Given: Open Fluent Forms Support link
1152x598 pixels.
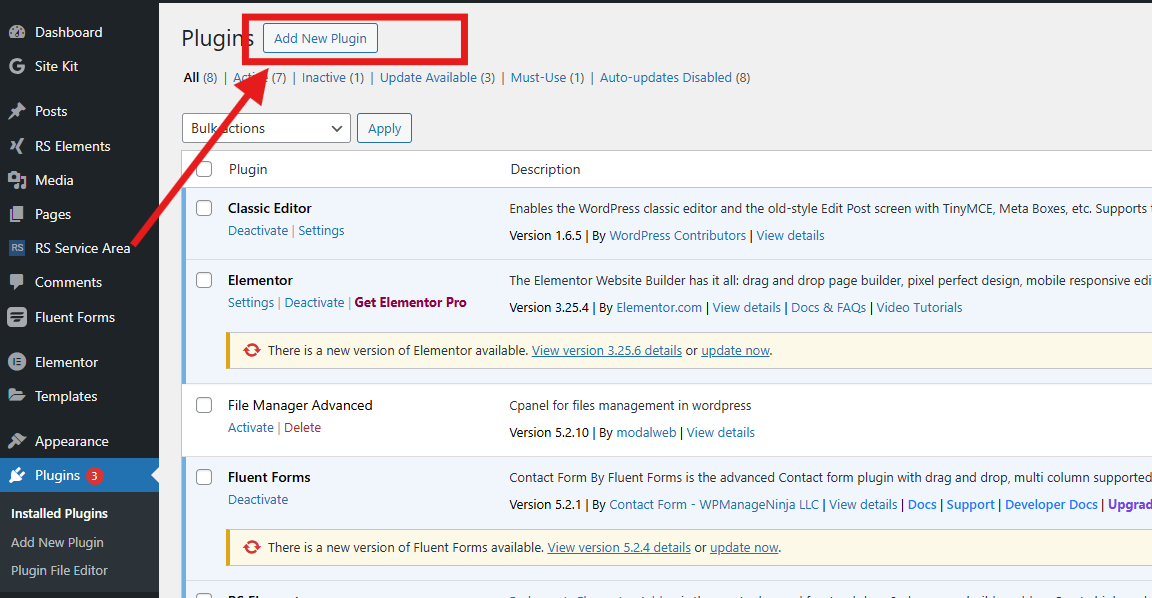Looking at the screenshot, I should (x=971, y=505).
